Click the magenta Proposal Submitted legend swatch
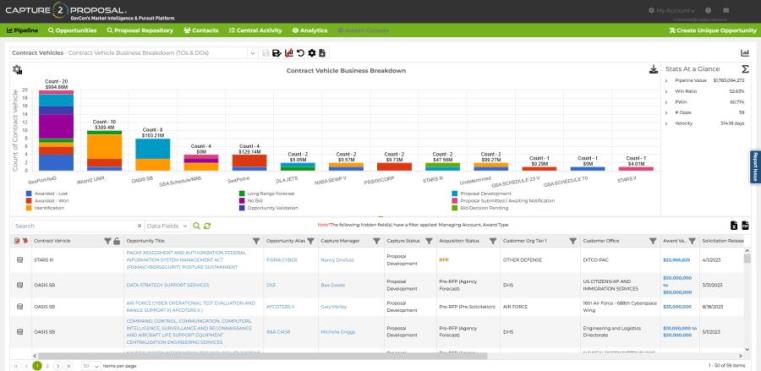Image resolution: width=761 pixels, height=371 pixels. [454, 201]
